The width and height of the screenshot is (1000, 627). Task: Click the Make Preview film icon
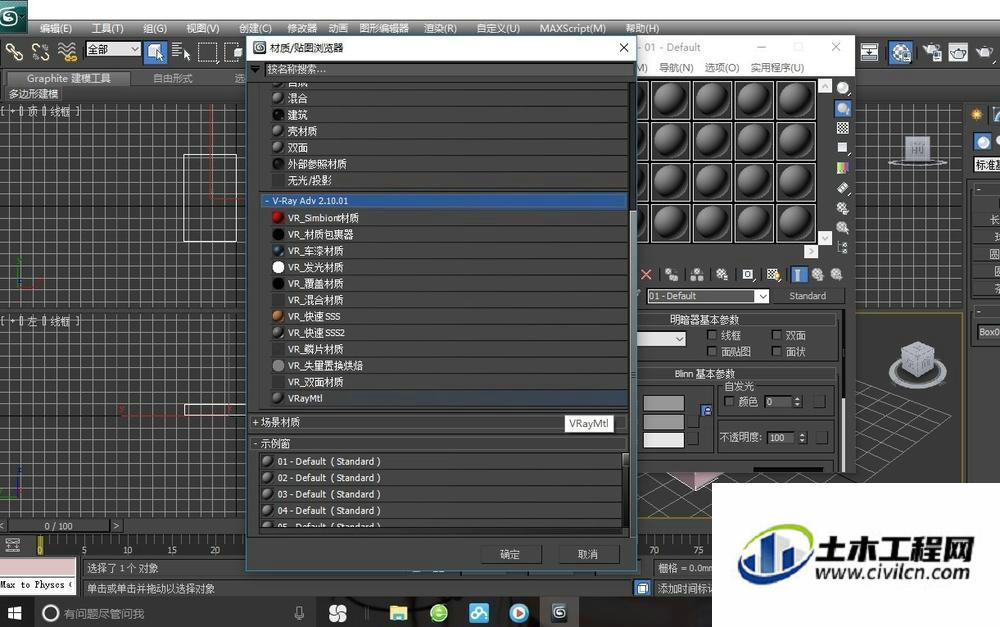click(x=843, y=188)
